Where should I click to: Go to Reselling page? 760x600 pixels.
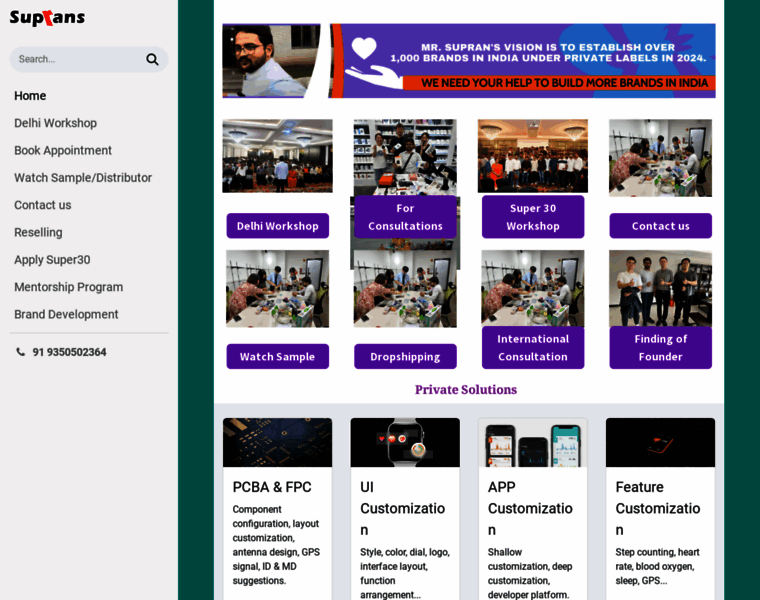(38, 233)
